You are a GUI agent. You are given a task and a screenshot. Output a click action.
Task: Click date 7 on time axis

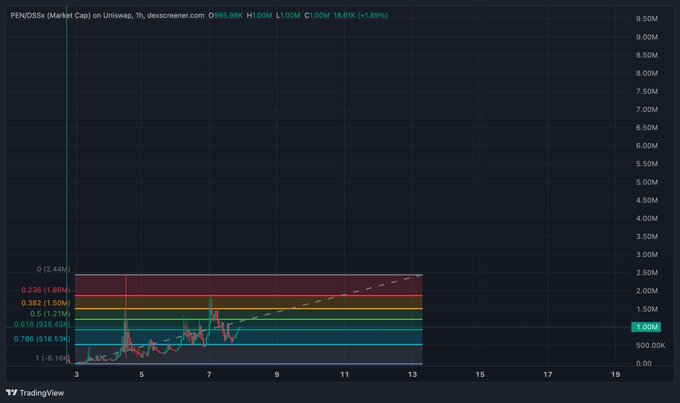pyautogui.click(x=209, y=374)
